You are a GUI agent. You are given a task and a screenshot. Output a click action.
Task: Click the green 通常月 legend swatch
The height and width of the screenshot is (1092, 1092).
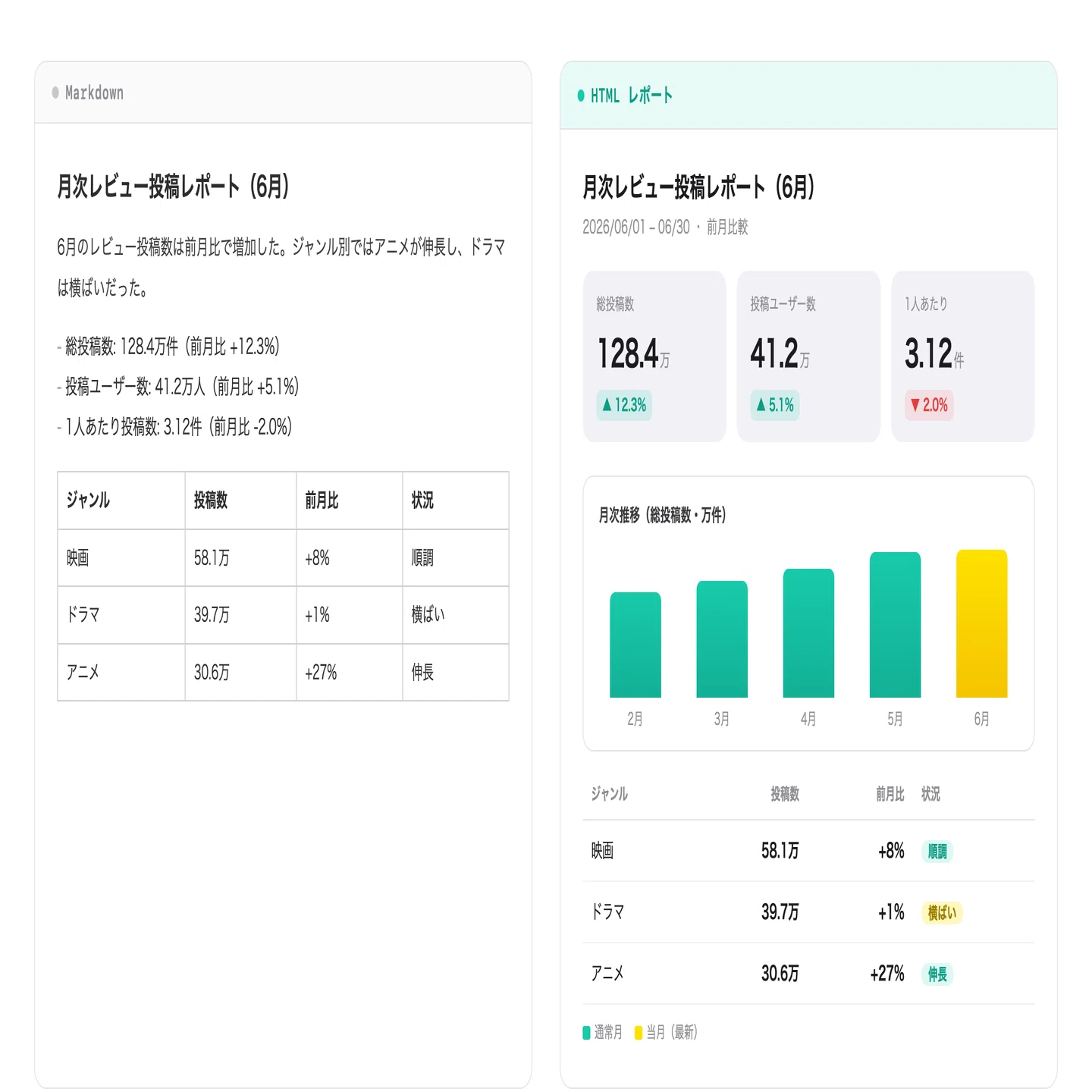click(586, 1032)
